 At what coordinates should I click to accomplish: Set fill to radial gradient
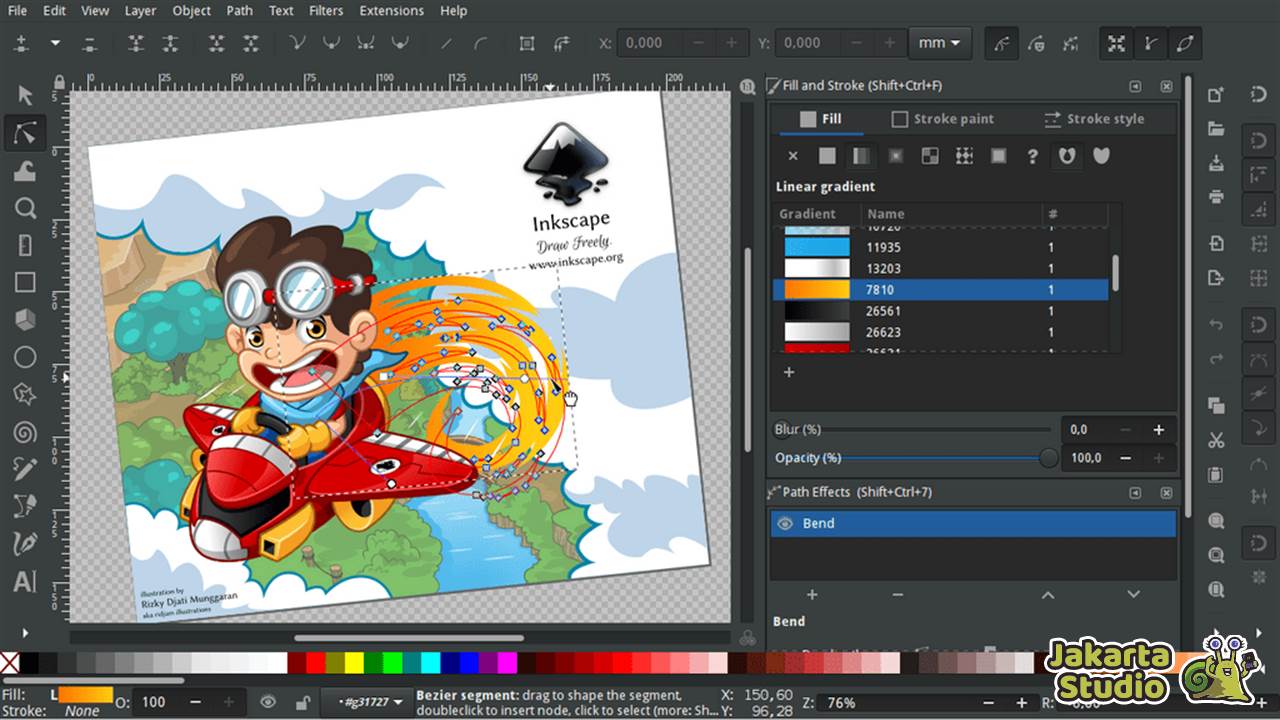click(895, 156)
